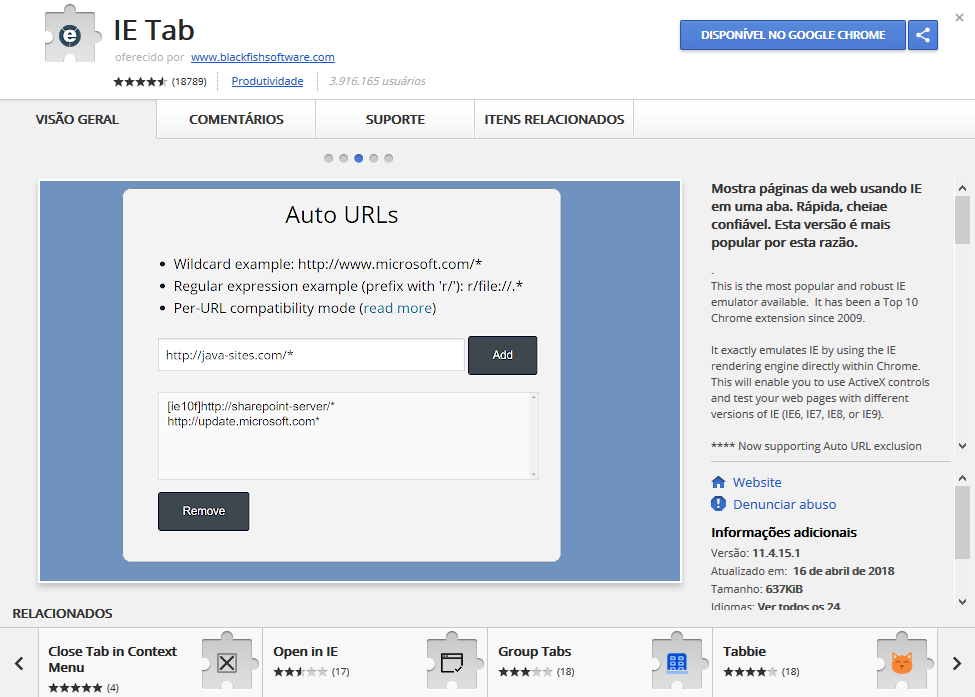The height and width of the screenshot is (697, 975).
Task: Open www.blackfishsoftware.com link
Action: click(262, 57)
